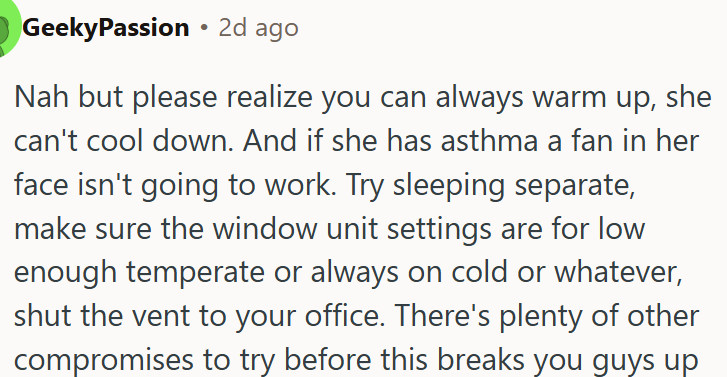Click the phrase "breaks you guys up"

[568, 360]
